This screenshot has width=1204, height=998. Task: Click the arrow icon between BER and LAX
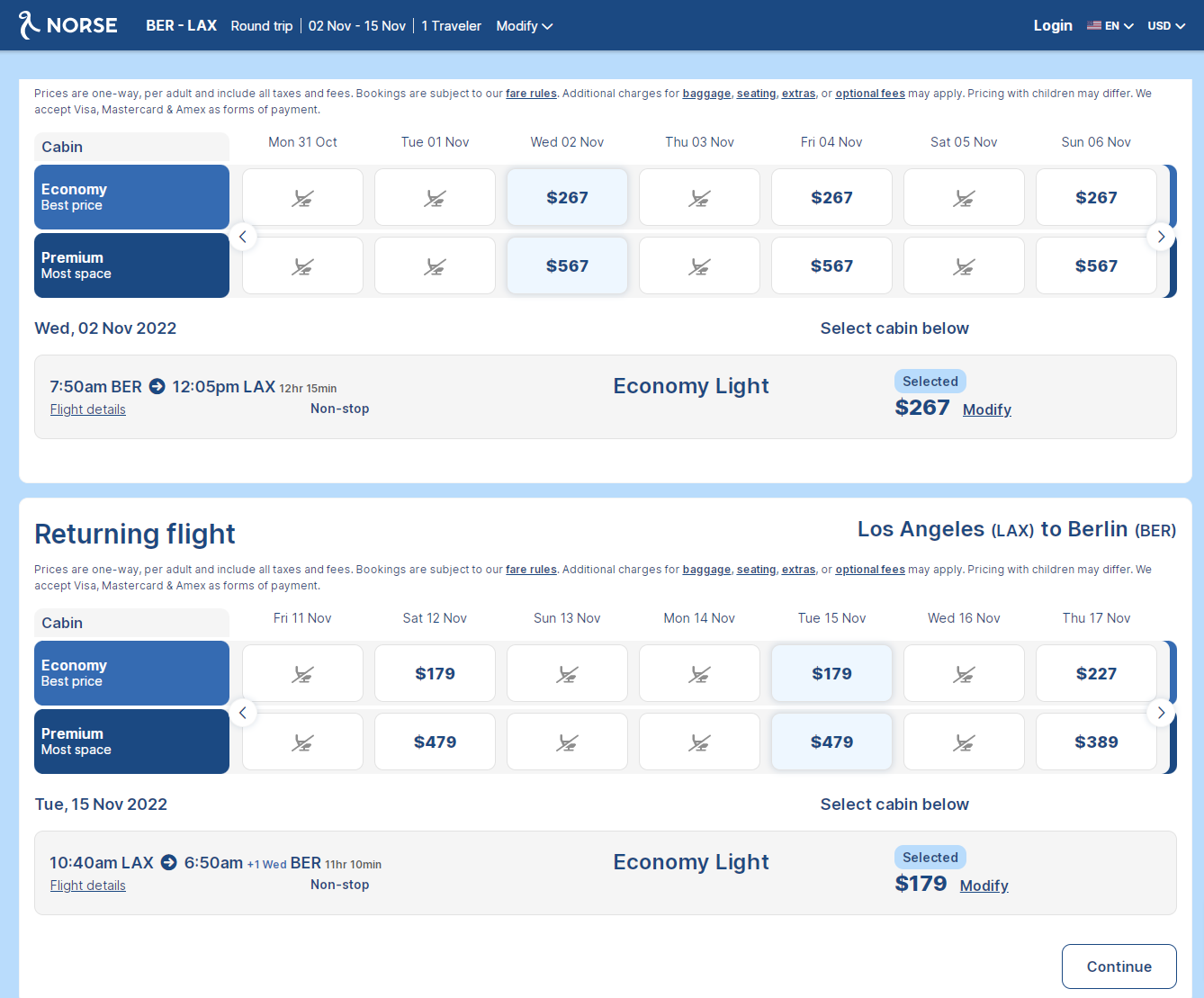click(157, 386)
